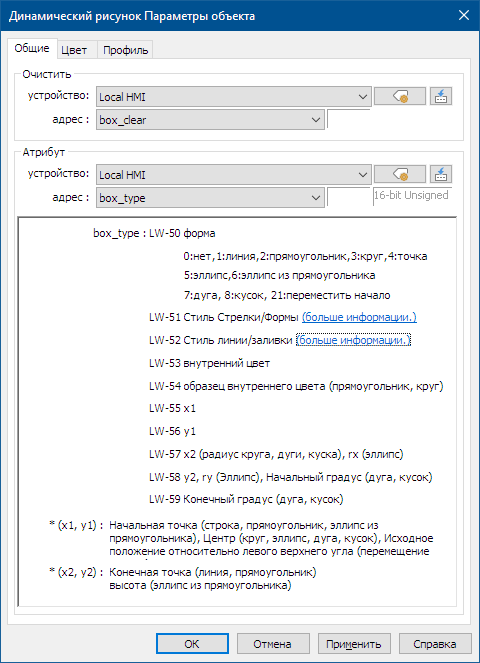Expand the Очистить устройство Local HMI dropdown
Viewport: 480px width, 663px height.
tap(234, 97)
